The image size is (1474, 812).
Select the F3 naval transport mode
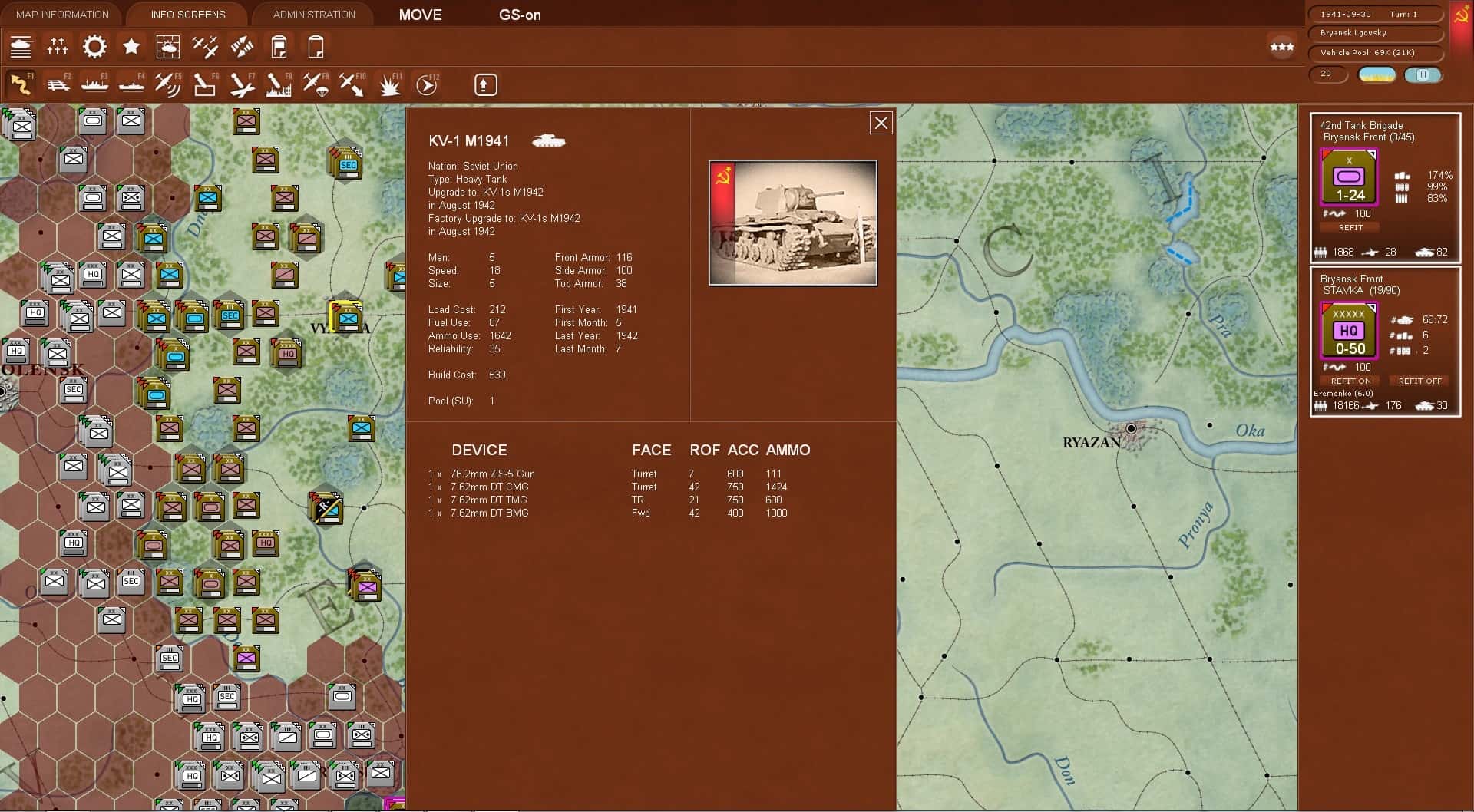click(x=94, y=84)
